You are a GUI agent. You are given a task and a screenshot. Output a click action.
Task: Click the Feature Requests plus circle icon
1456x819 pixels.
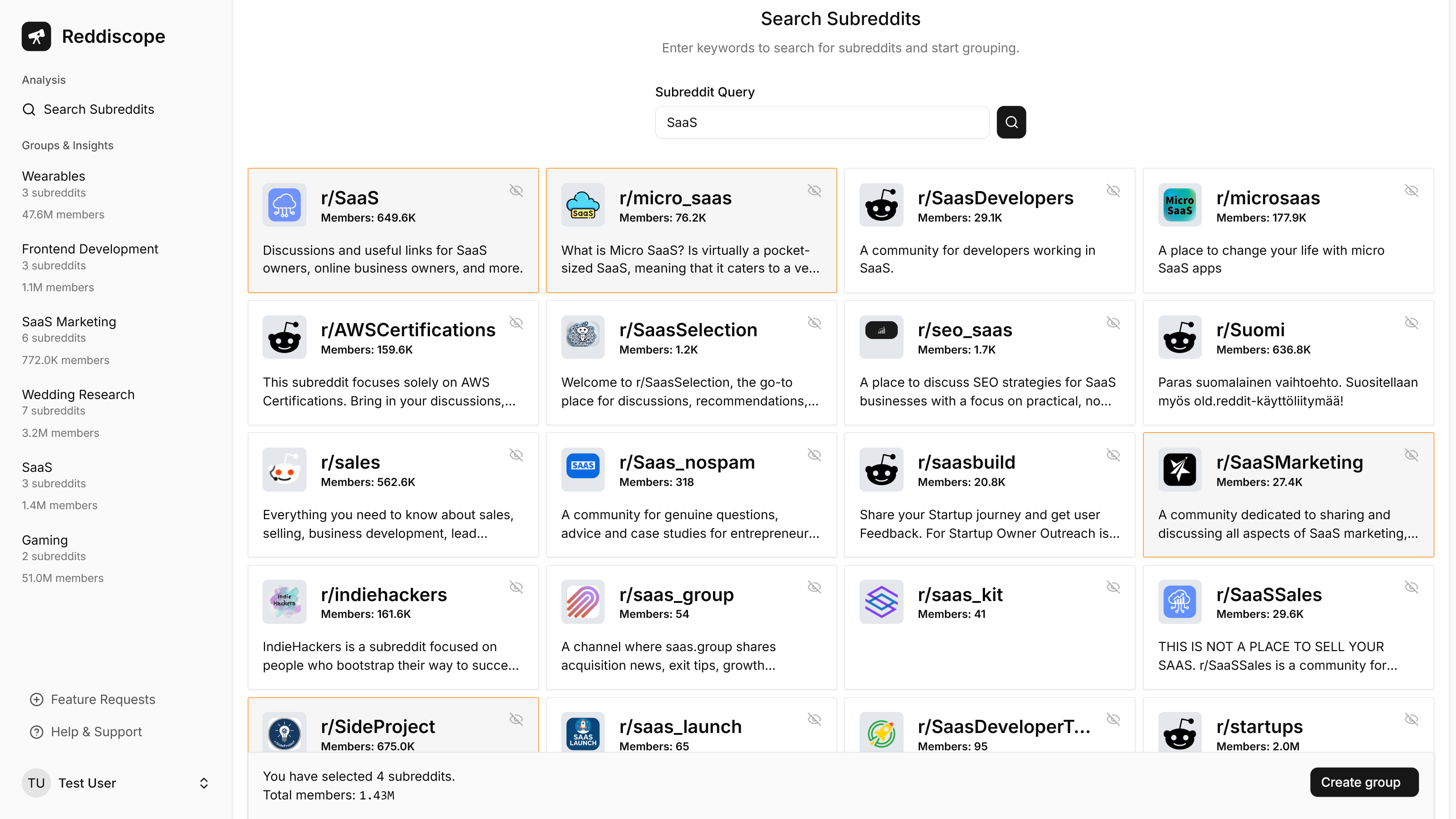36,699
